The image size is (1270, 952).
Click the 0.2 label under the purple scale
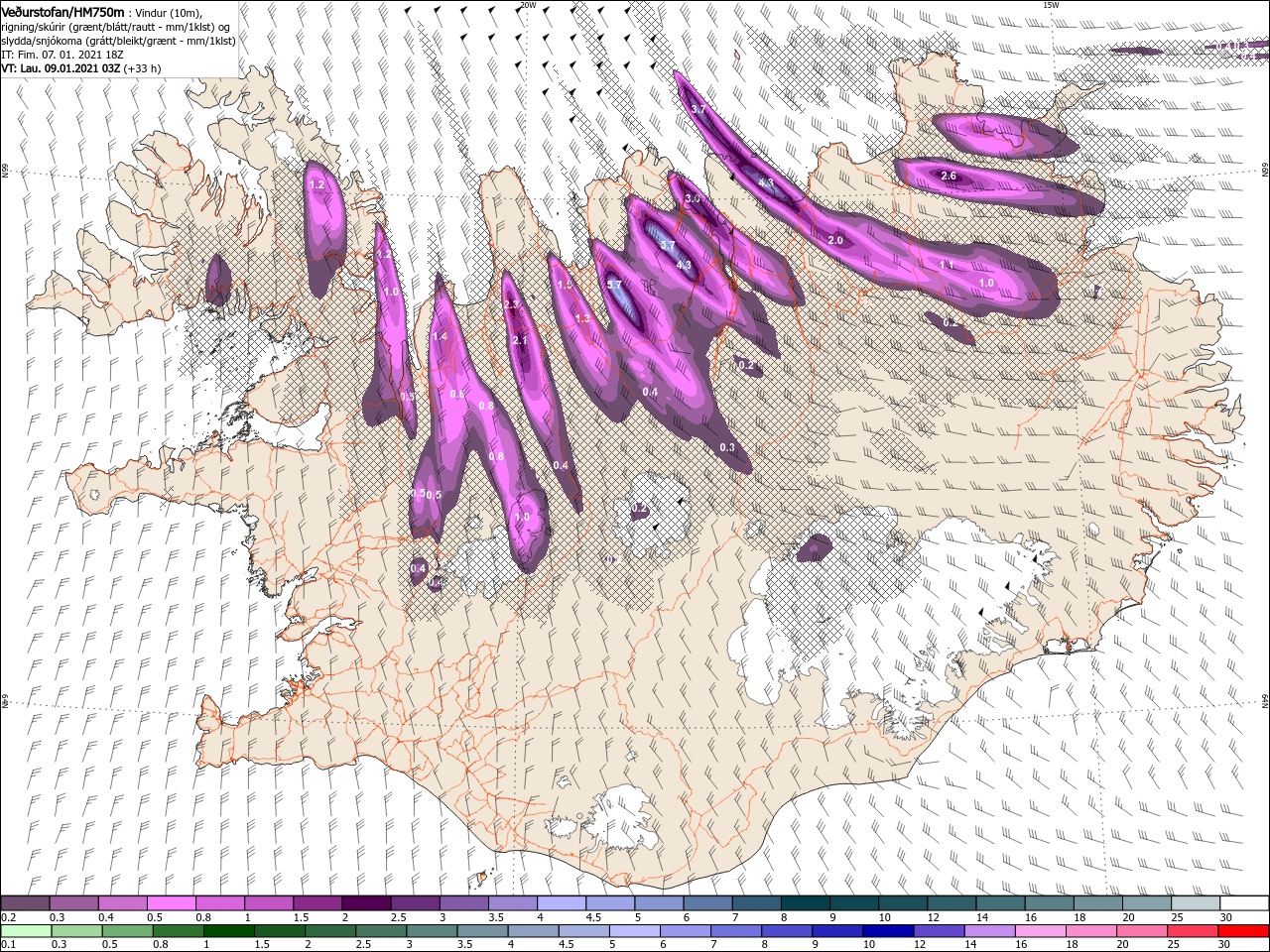point(8,917)
